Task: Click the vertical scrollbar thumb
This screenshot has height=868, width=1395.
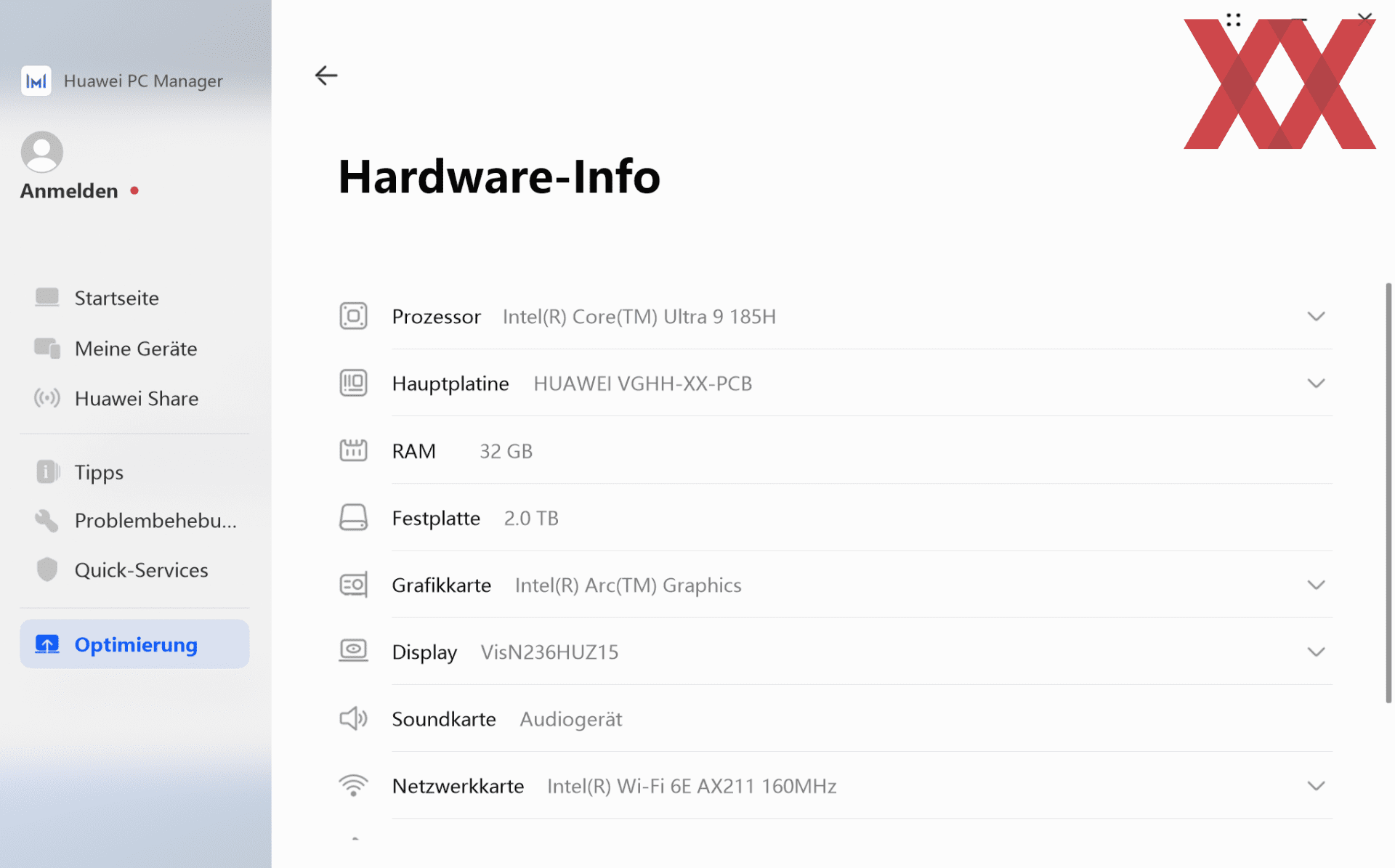Action: point(1388,494)
